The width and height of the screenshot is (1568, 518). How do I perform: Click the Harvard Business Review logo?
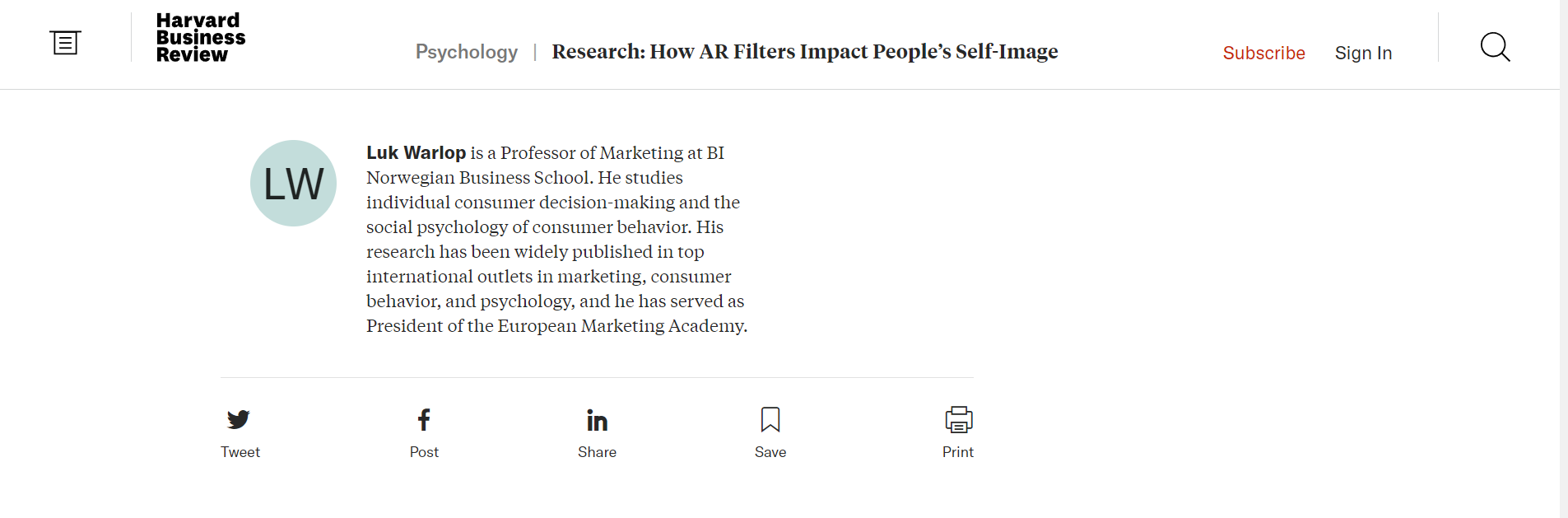point(199,36)
